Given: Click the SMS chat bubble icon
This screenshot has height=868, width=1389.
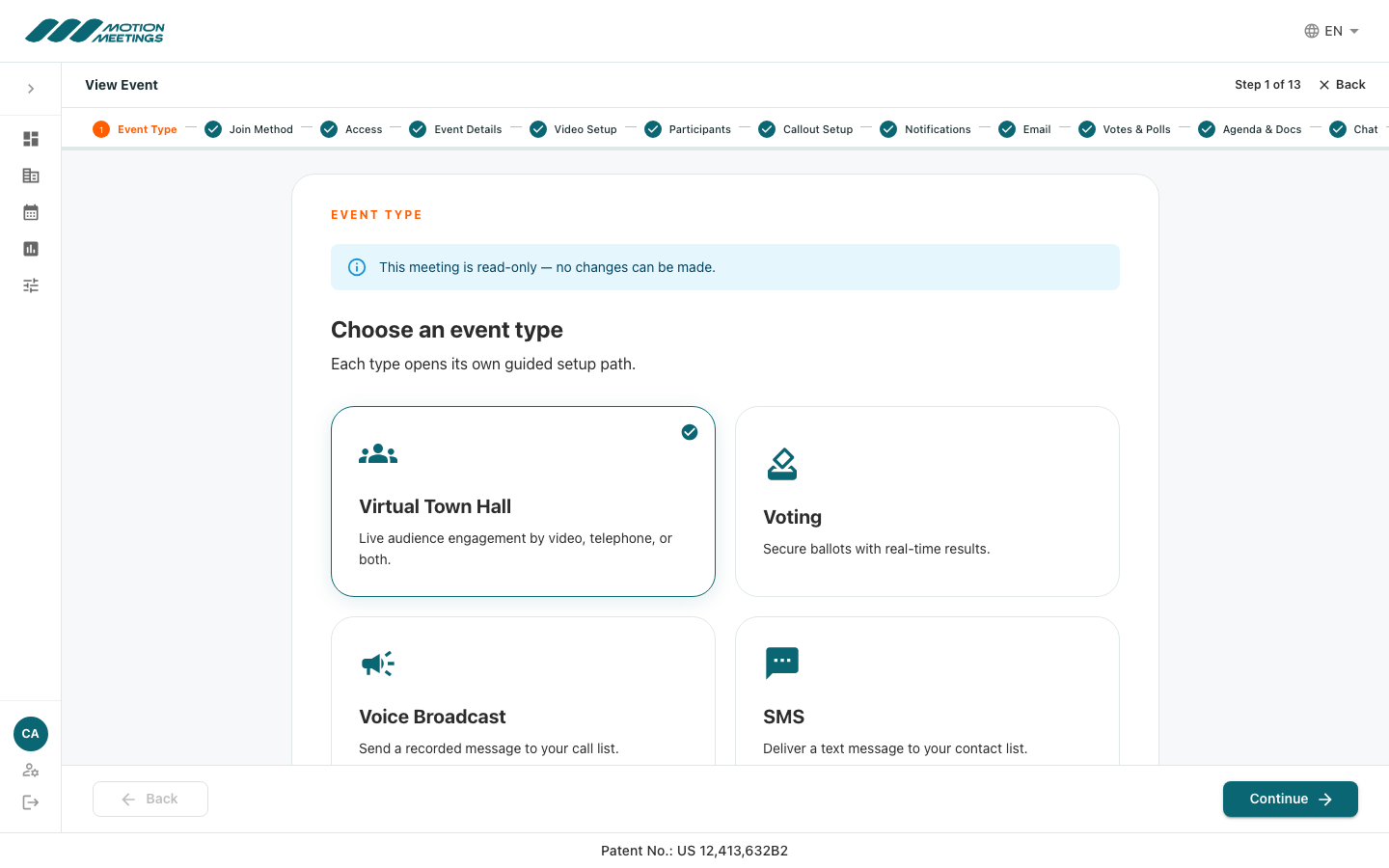Looking at the screenshot, I should click(x=782, y=664).
